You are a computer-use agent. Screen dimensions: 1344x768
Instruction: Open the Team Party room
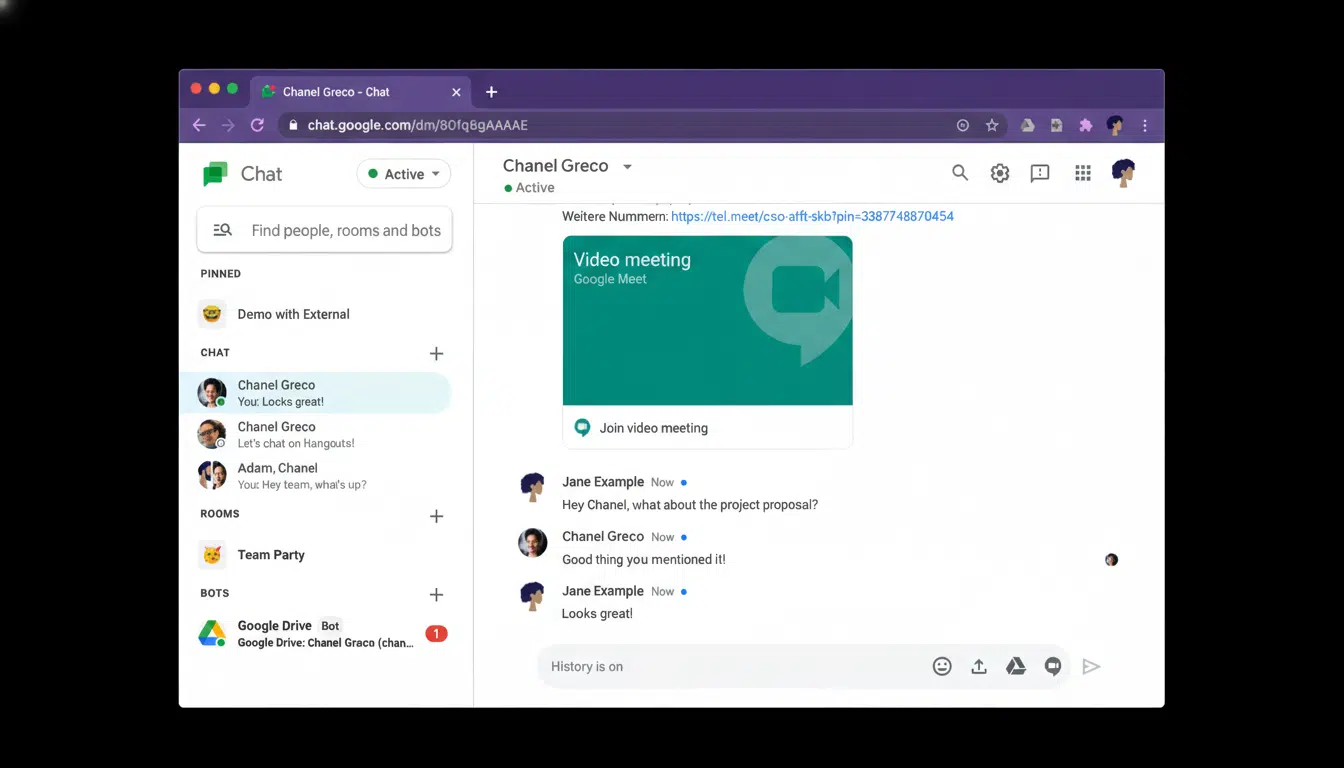[270, 554]
